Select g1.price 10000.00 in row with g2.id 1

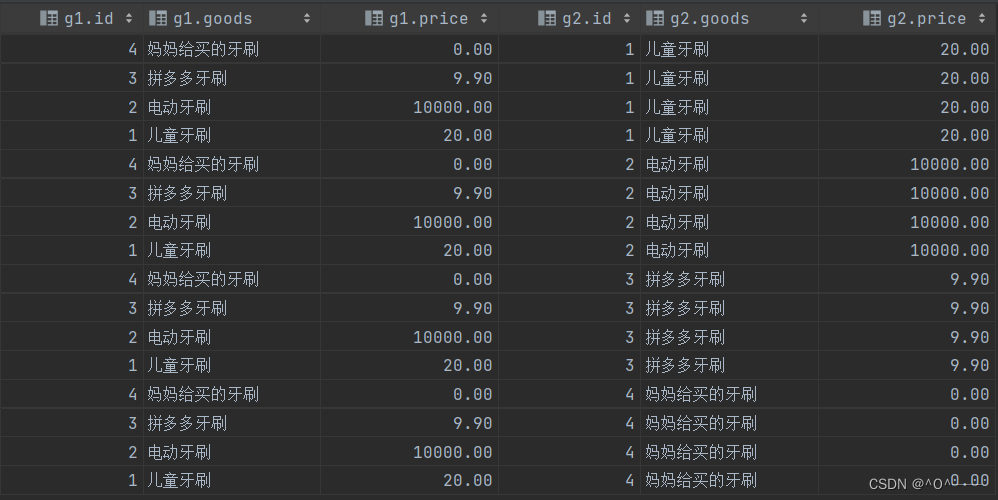point(453,107)
